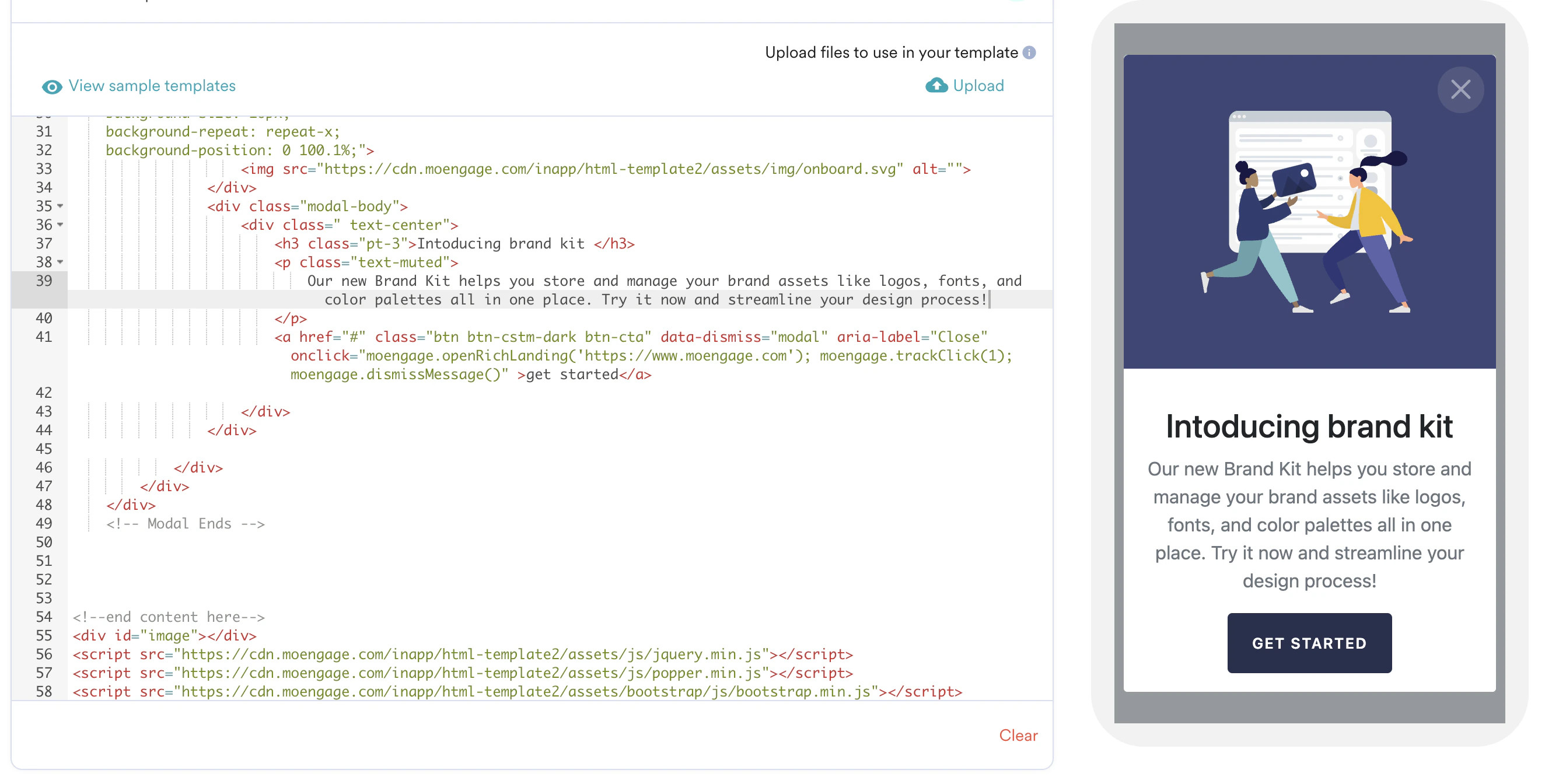Viewport: 1545px width, 784px height.
Task: Click the bootstrap.min.js script line at bottom
Action: tap(516, 691)
